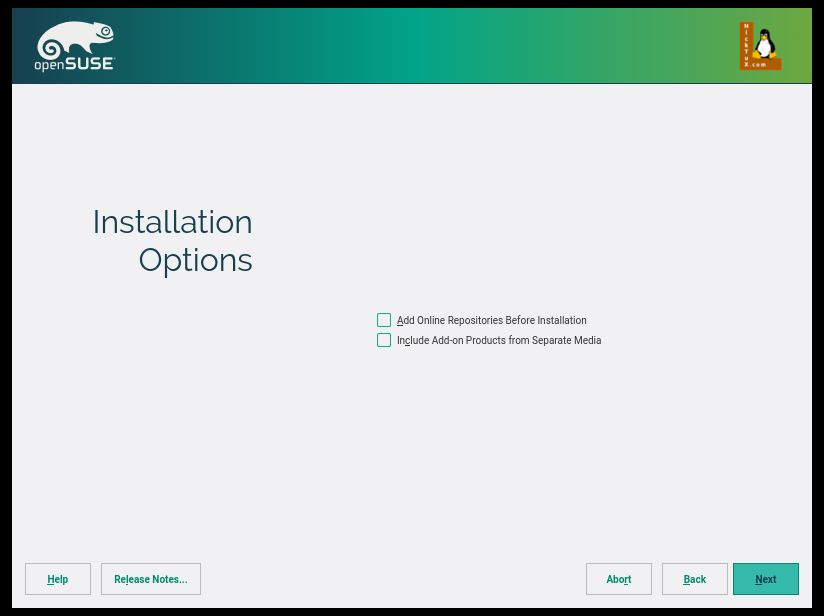Go back to the previous step
Viewport: 824px width, 616px height.
click(695, 579)
